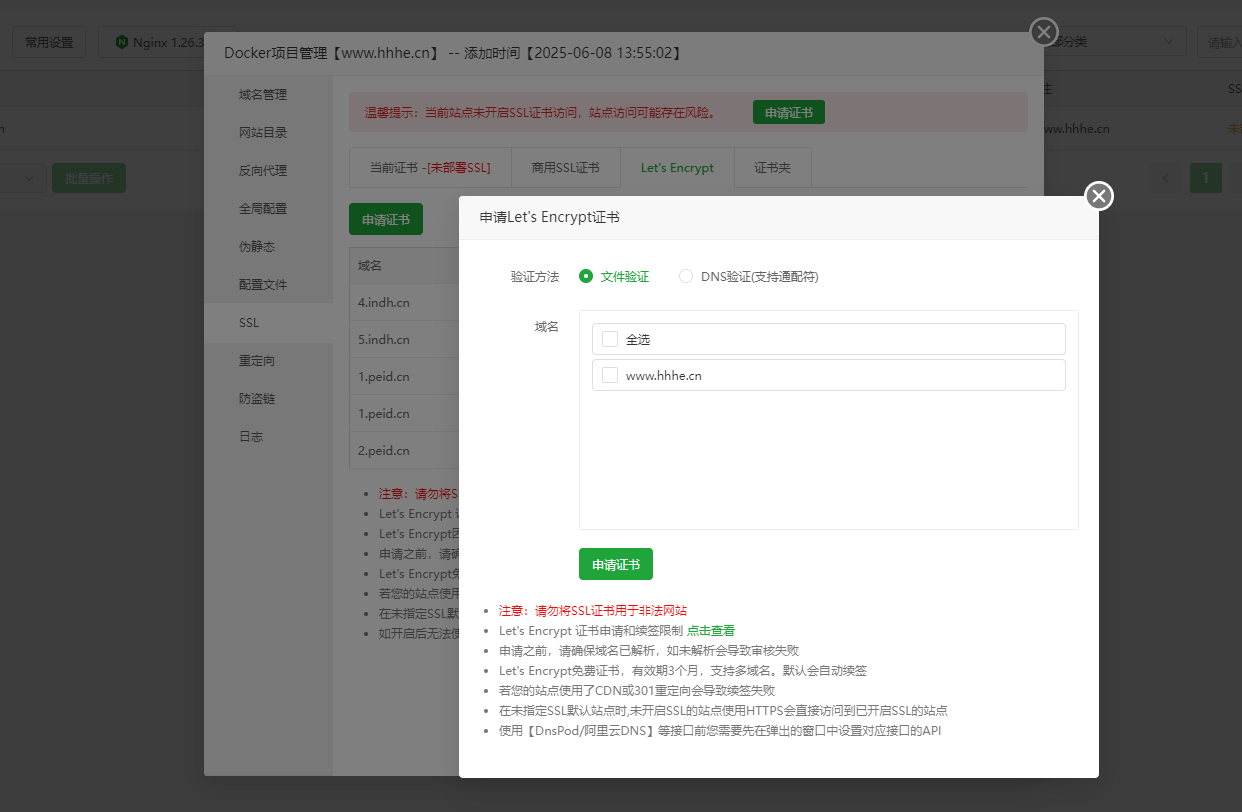Close the 申请Let's Encrypt证书 dialog

1099,196
